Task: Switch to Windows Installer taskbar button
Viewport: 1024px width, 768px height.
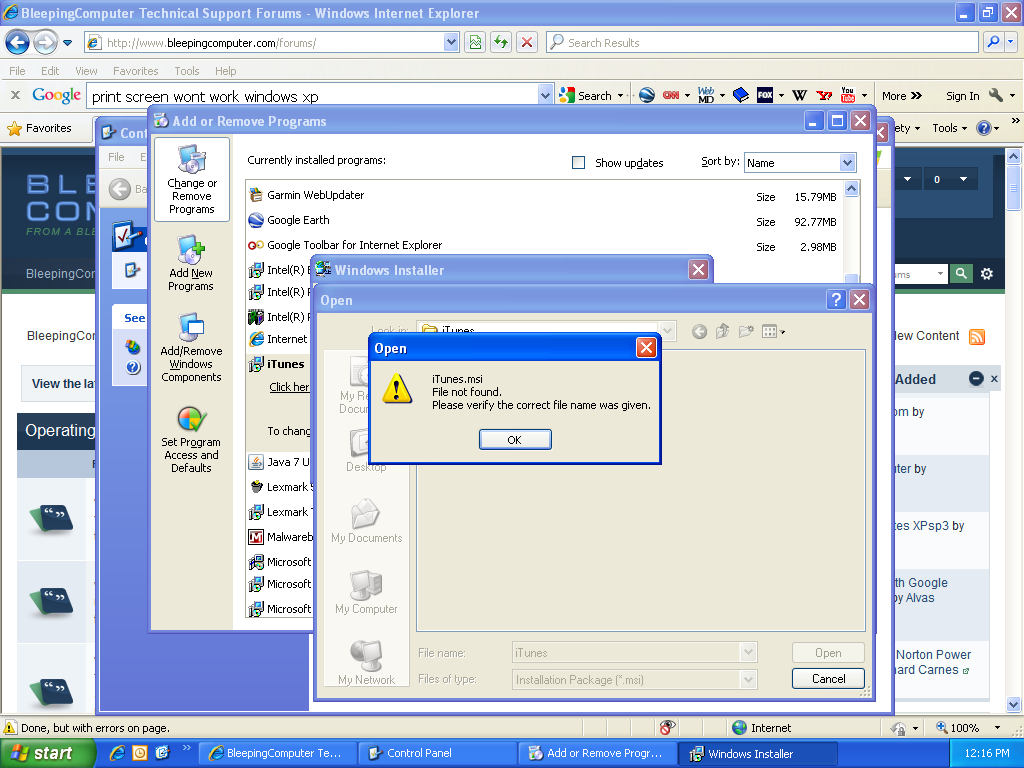Action: coord(758,753)
